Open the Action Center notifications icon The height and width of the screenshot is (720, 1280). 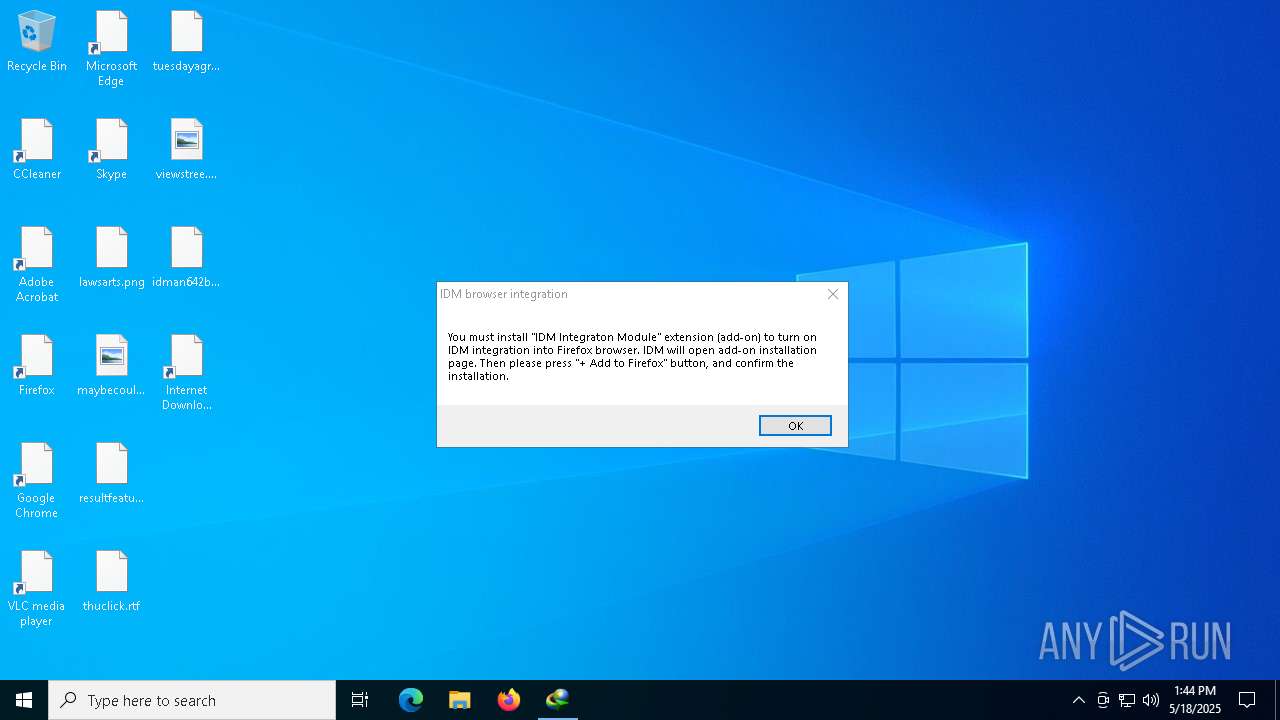1247,700
